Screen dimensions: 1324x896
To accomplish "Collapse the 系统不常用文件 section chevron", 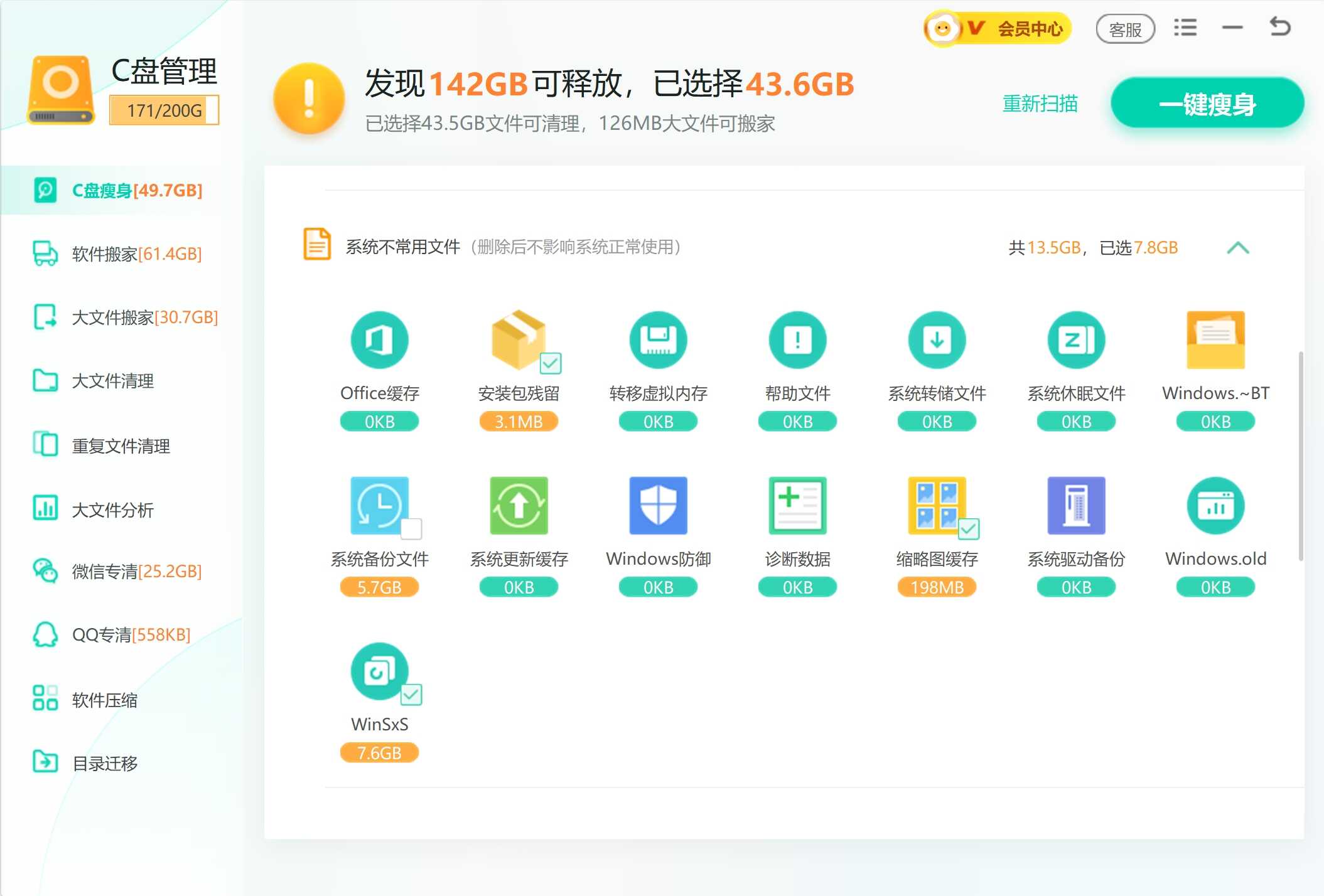I will [1237, 248].
